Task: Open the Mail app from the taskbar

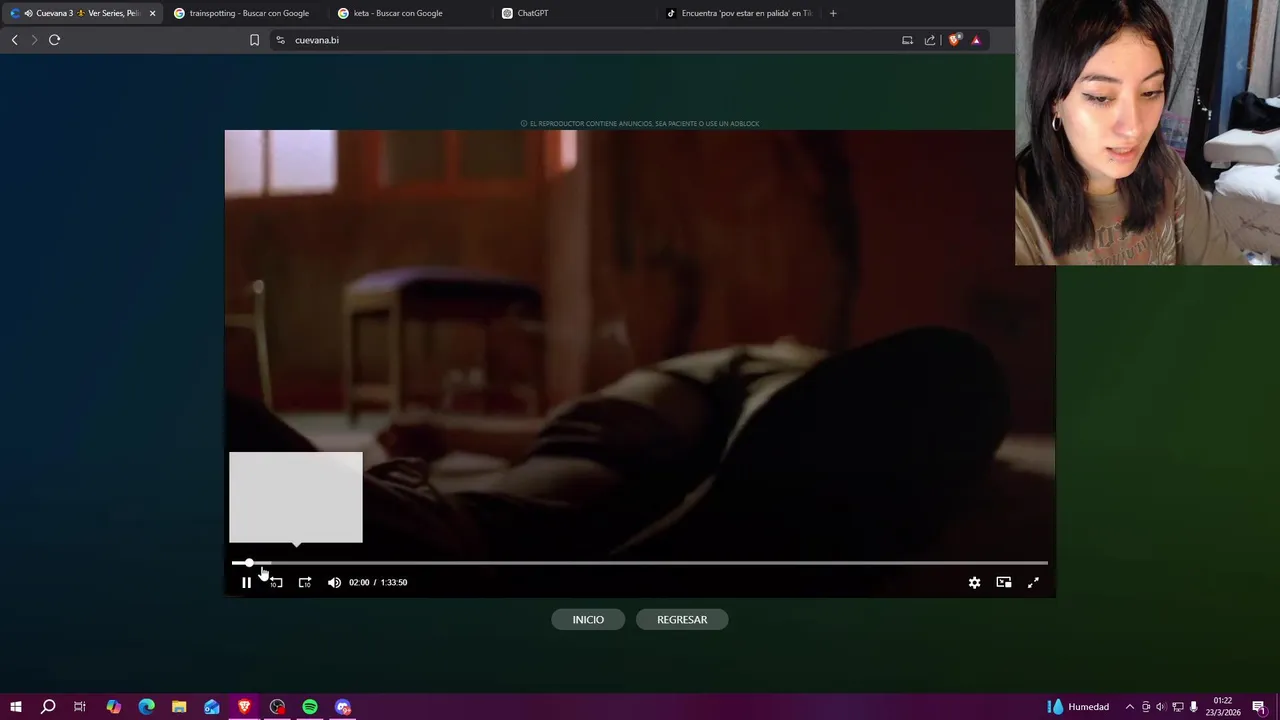Action: click(x=212, y=707)
